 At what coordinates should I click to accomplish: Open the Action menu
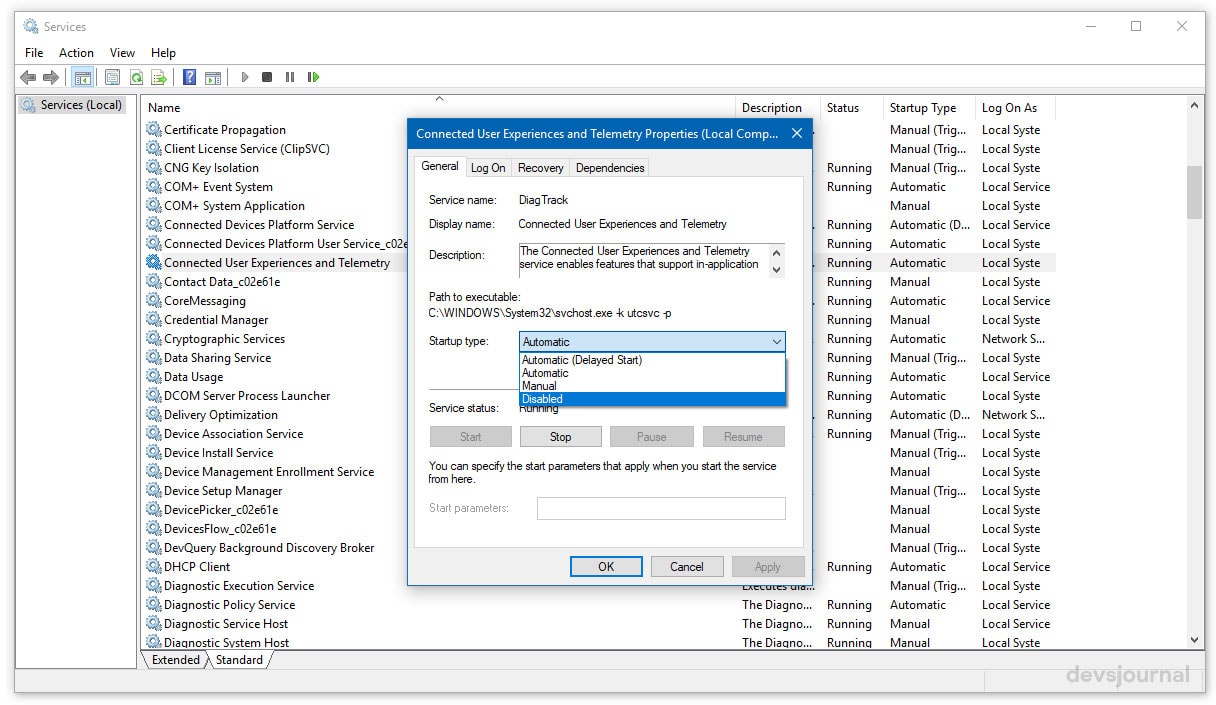(76, 53)
